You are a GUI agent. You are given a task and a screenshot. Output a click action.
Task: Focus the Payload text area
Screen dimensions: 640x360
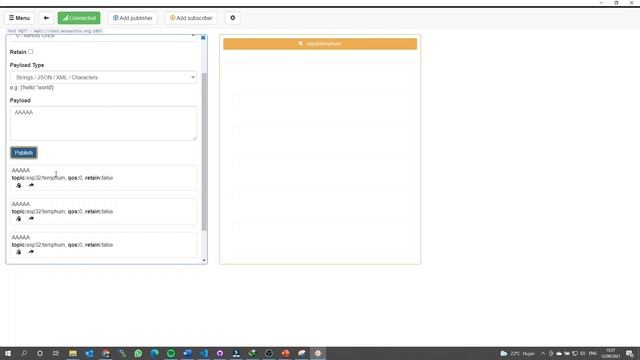(x=103, y=123)
